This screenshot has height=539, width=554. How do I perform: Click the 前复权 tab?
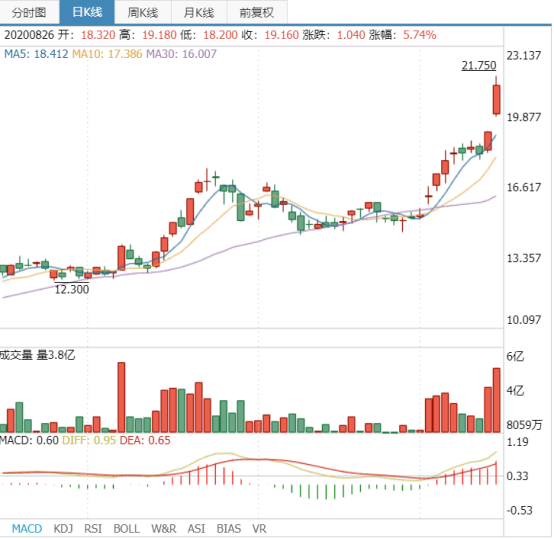(x=257, y=12)
